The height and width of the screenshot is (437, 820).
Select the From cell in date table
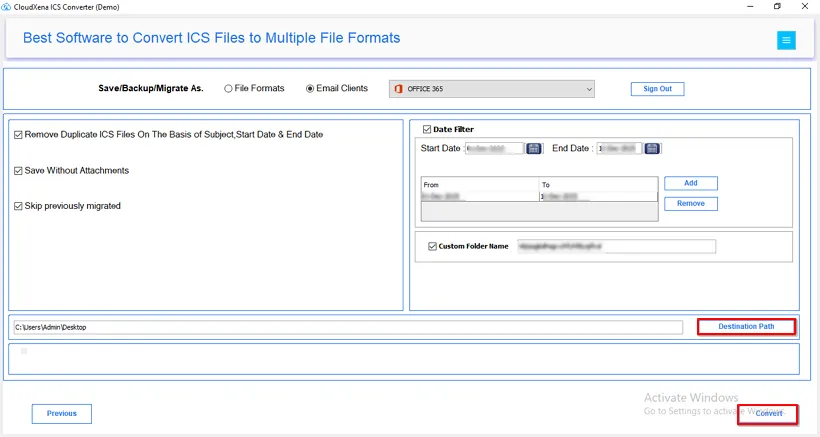tap(480, 197)
